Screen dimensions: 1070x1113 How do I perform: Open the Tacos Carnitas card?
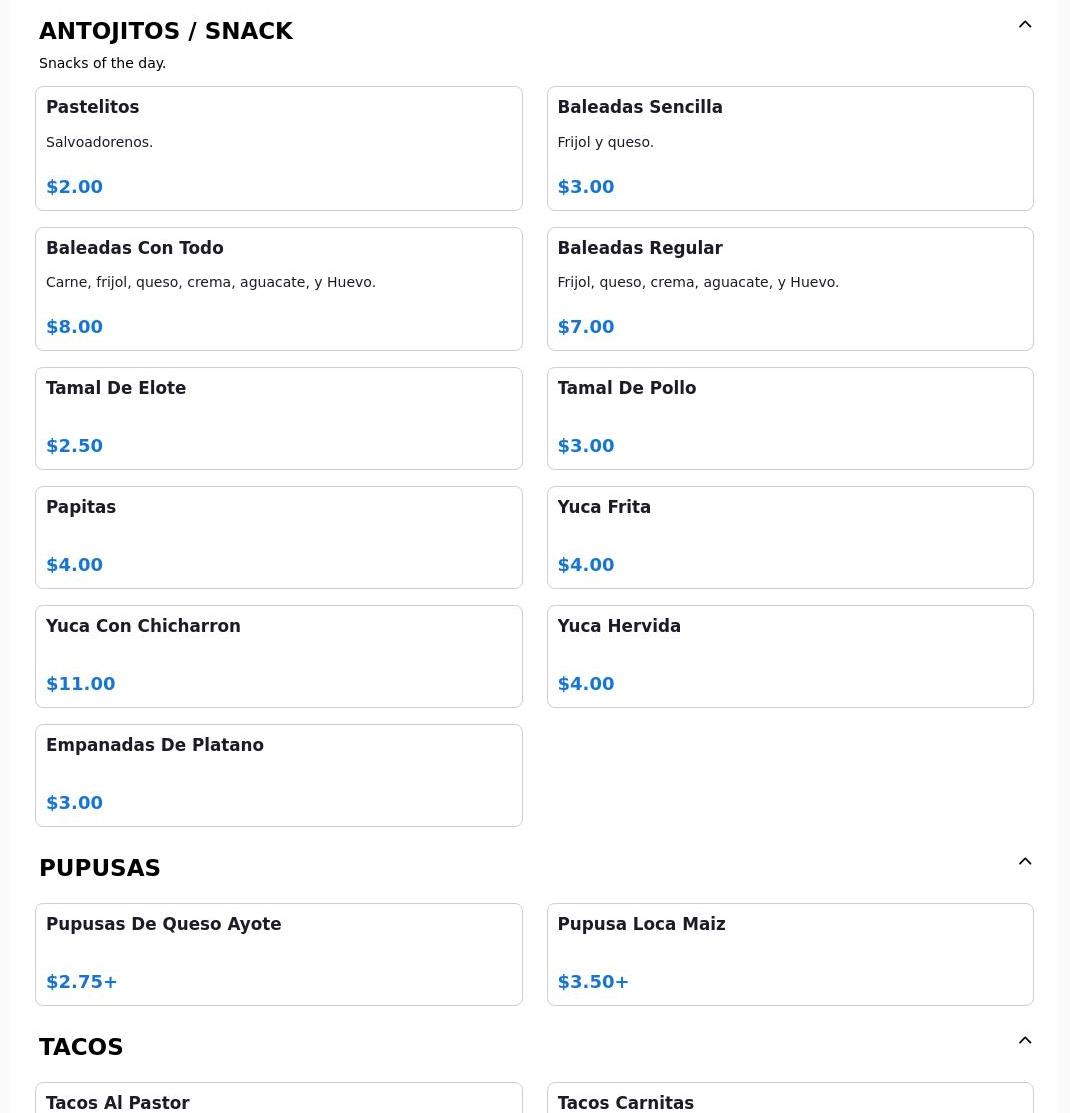pos(789,1100)
